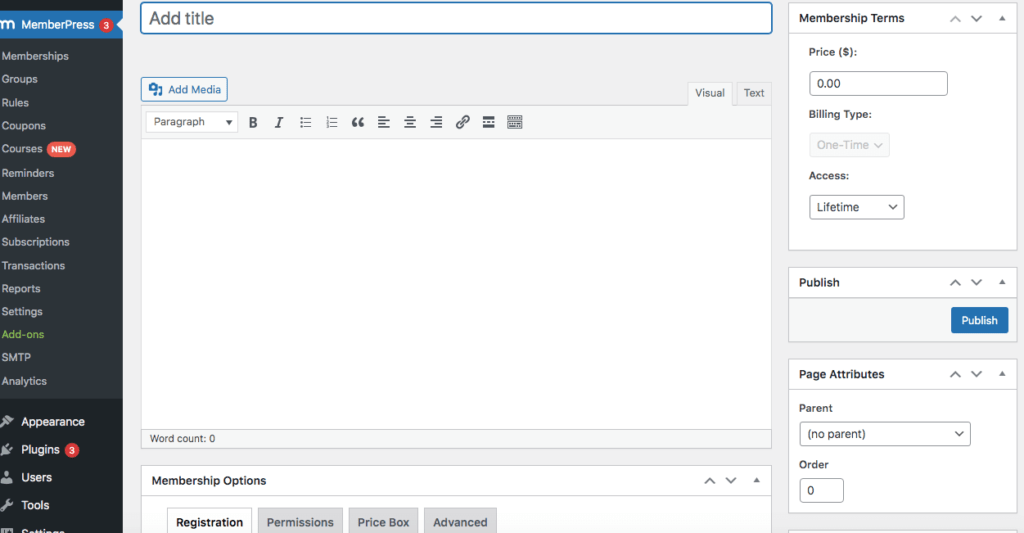Insert the Read More tag
The width and height of the screenshot is (1024, 533).
point(489,122)
